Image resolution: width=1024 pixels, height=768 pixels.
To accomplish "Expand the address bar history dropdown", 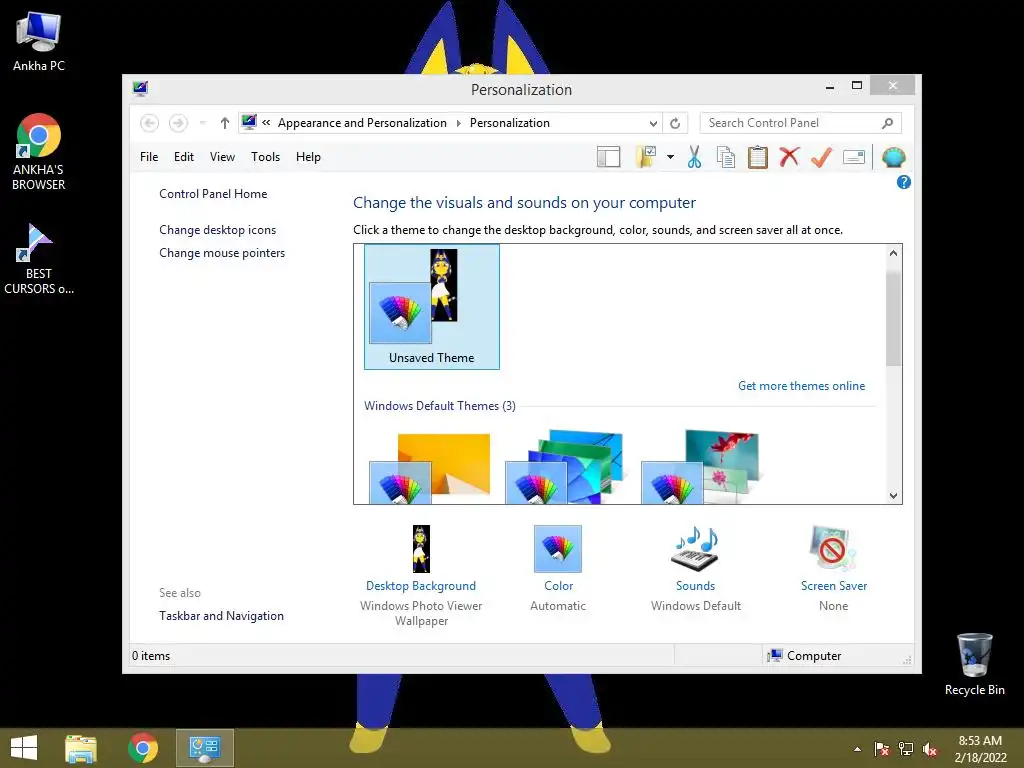I will pos(653,123).
